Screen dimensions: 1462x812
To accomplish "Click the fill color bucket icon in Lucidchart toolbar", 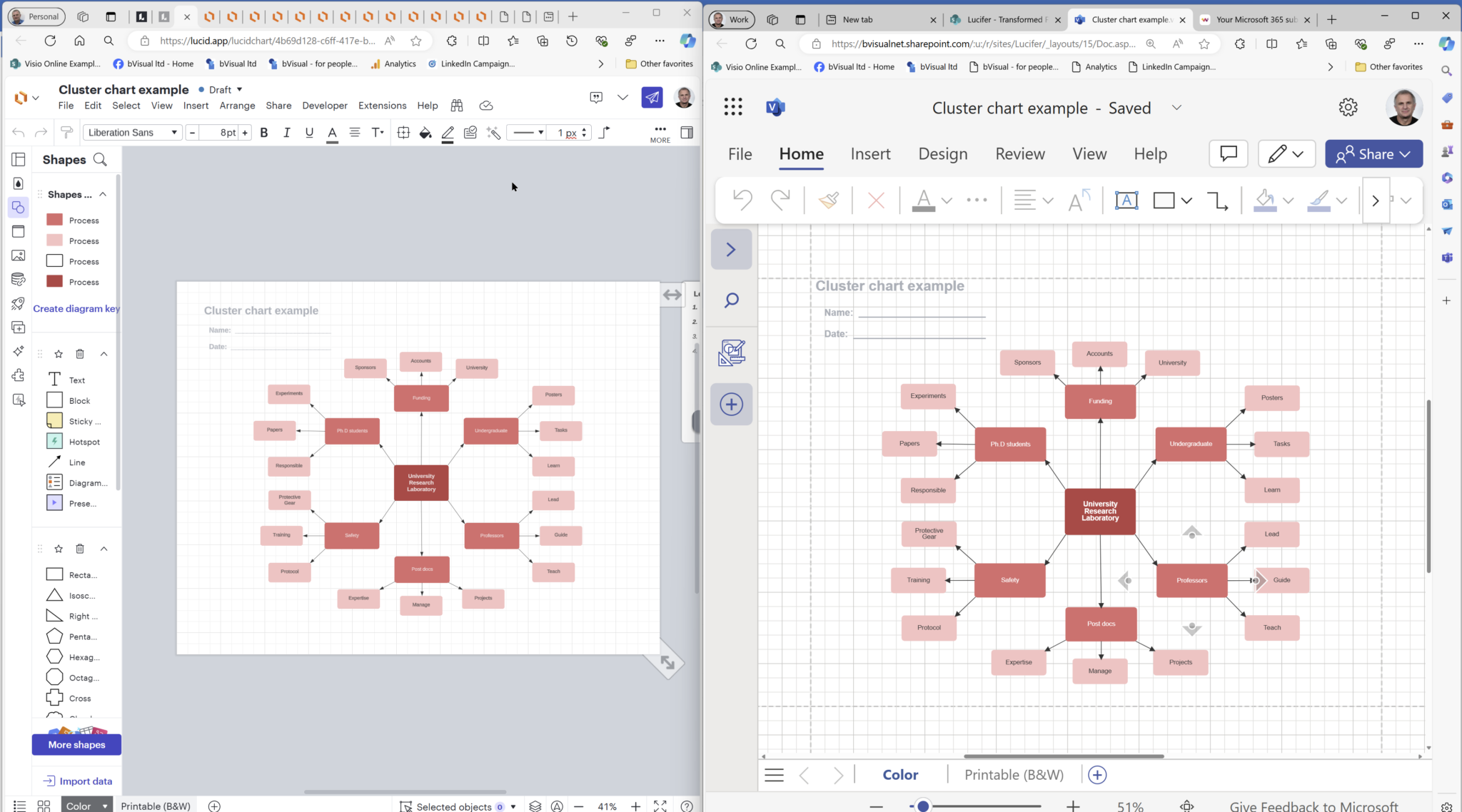I will [425, 133].
